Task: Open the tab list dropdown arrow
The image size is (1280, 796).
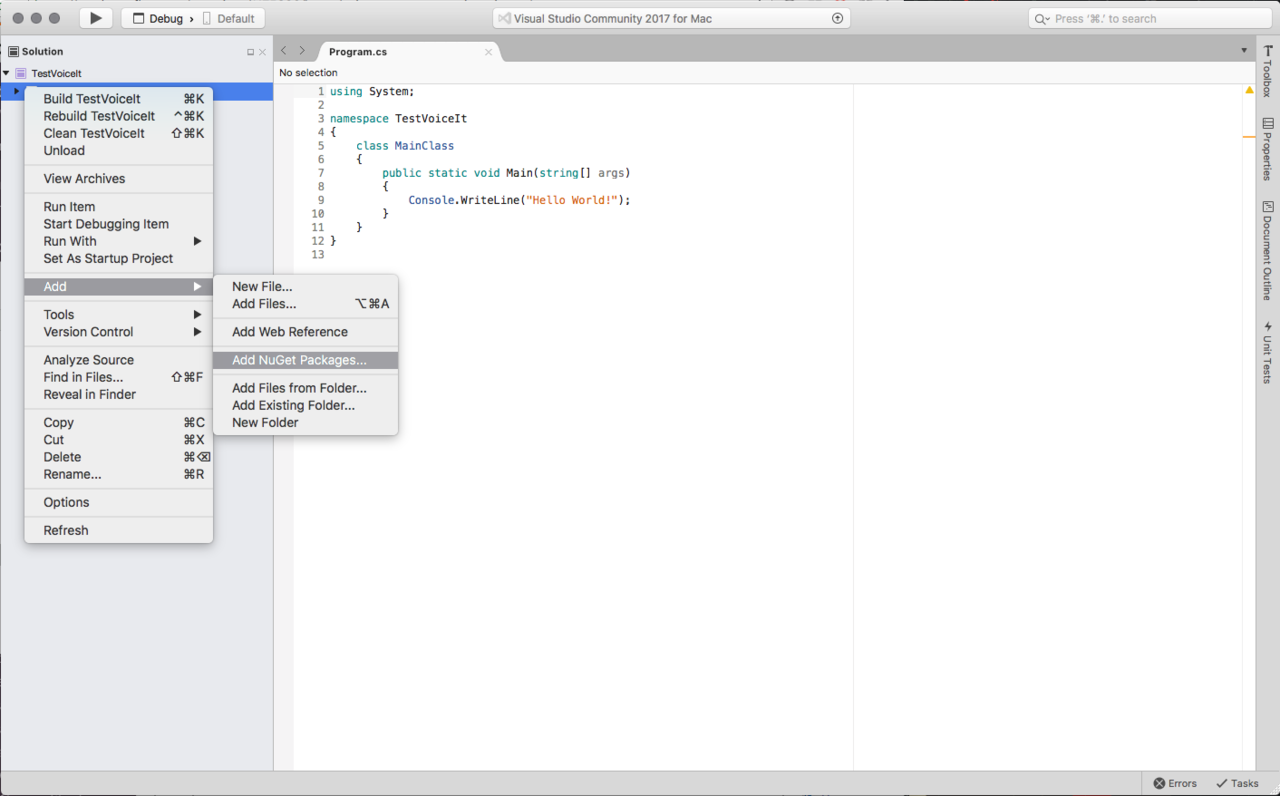Action: (x=1244, y=51)
